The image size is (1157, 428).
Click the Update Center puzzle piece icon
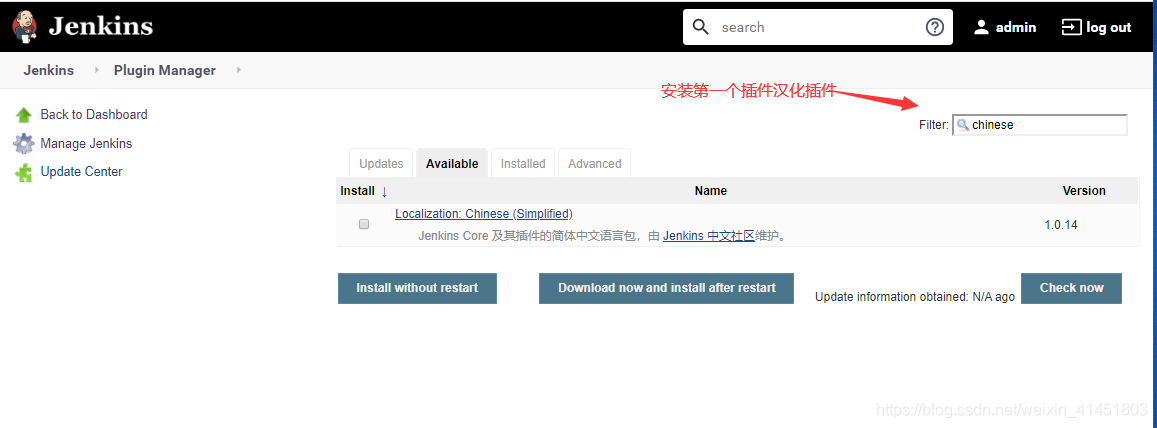click(24, 173)
